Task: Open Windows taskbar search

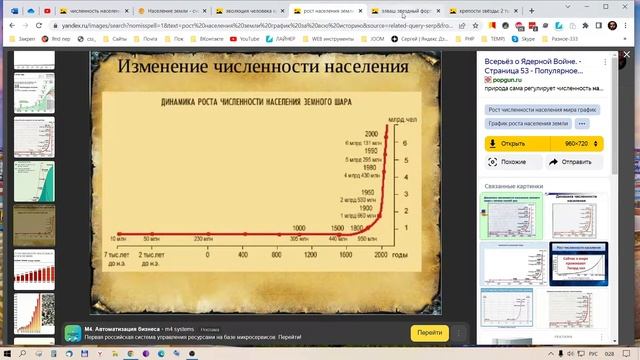Action: point(22,353)
